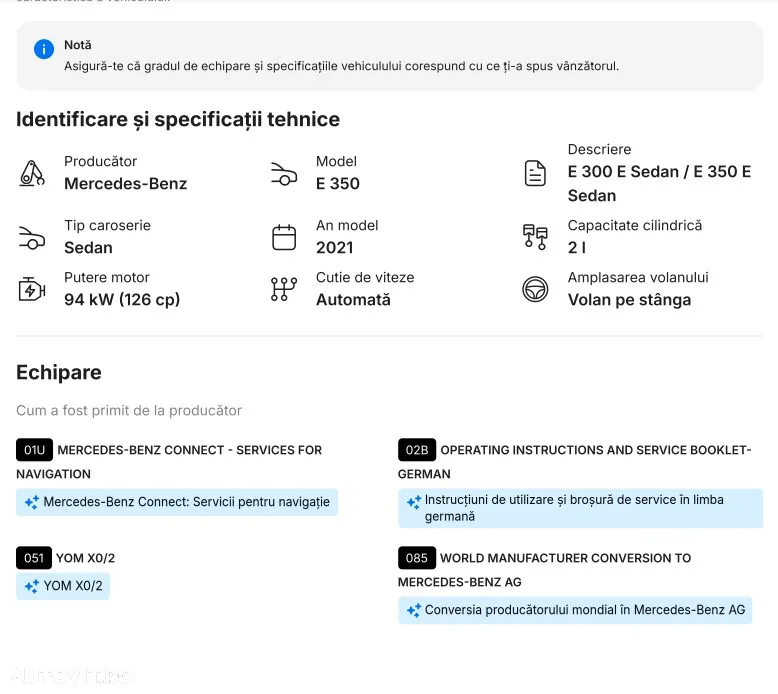The image size is (778, 694).
Task: Click the '2021' model year value
Action: pos(334,248)
